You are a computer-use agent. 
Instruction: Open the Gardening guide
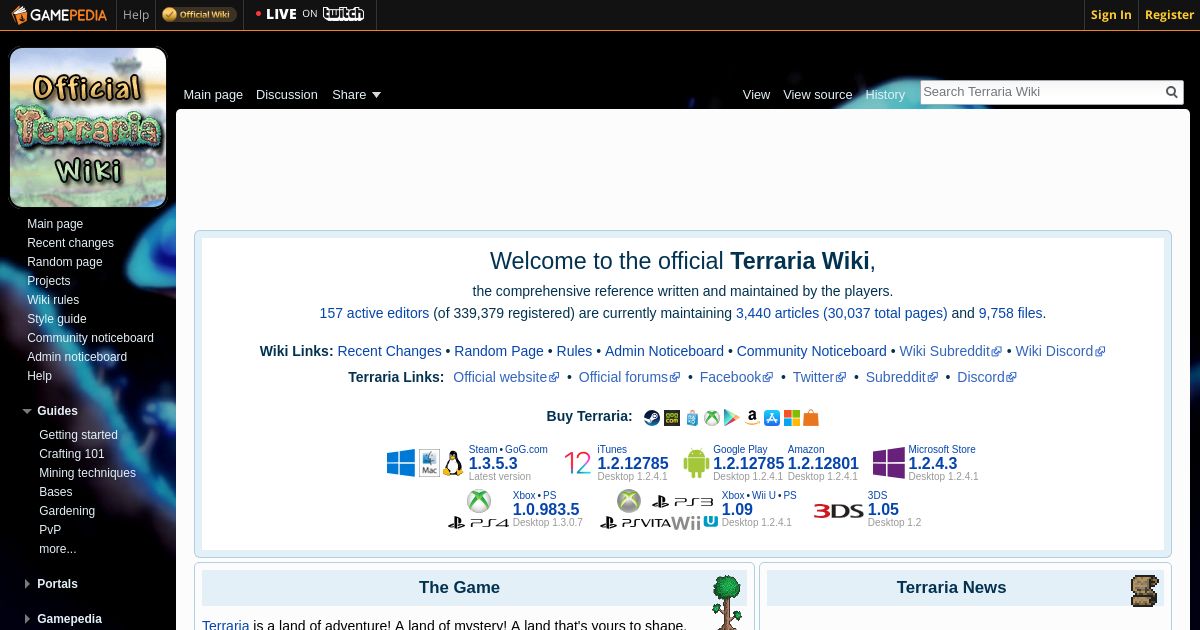coord(67,511)
